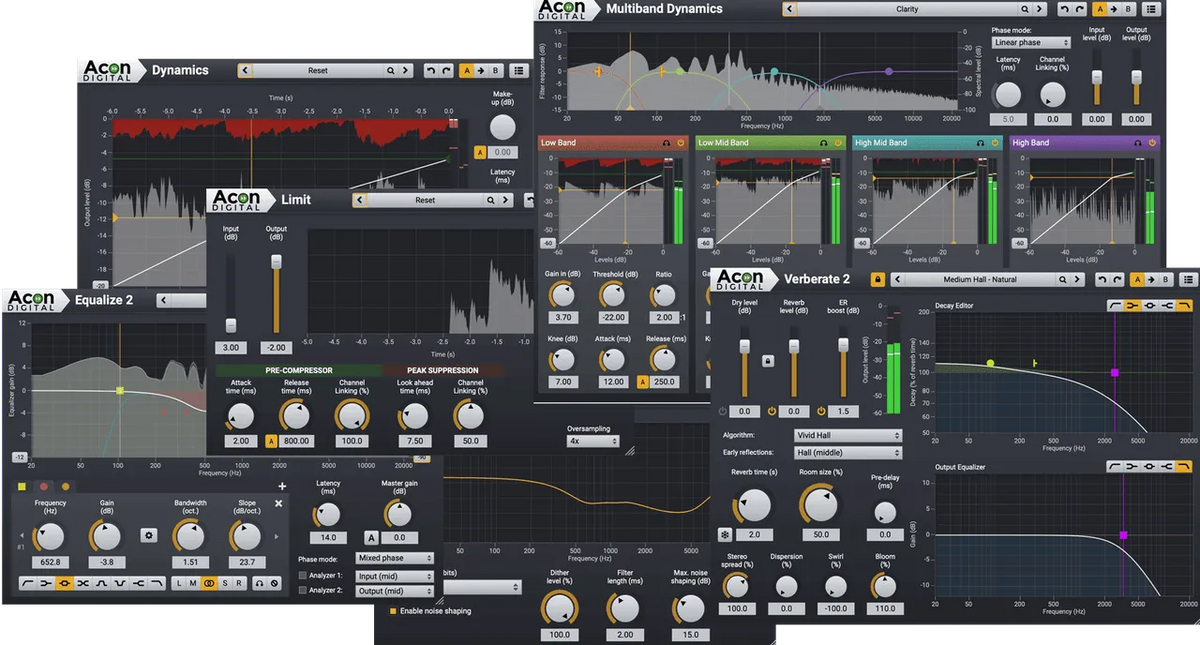Select the band-pass filter icon in Equalize 2

[x=103, y=583]
